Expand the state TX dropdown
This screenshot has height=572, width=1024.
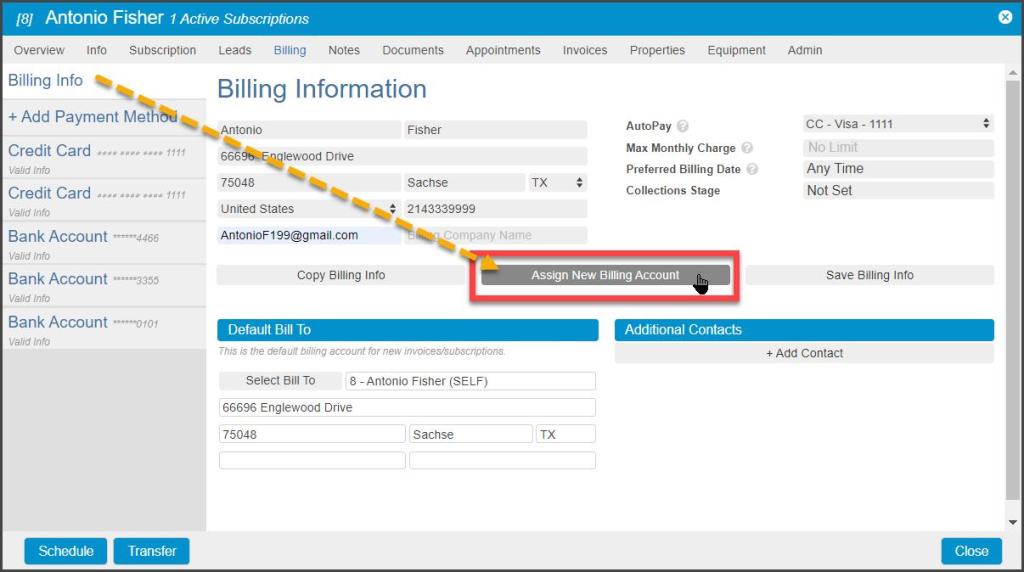[x=557, y=183]
